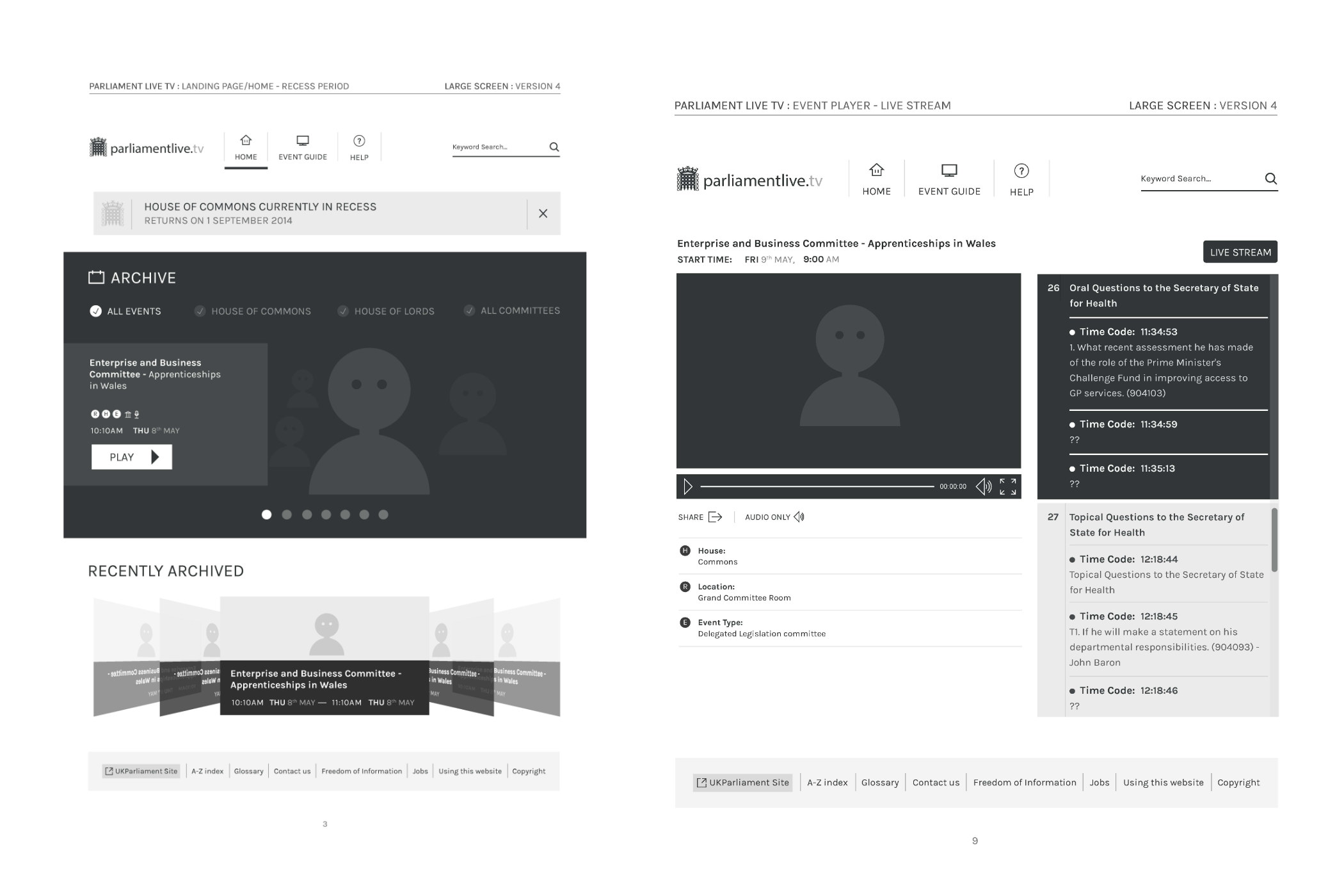Uncheck the ALL EVENTS filter
The width and height of the screenshot is (1344, 896).
click(x=95, y=311)
